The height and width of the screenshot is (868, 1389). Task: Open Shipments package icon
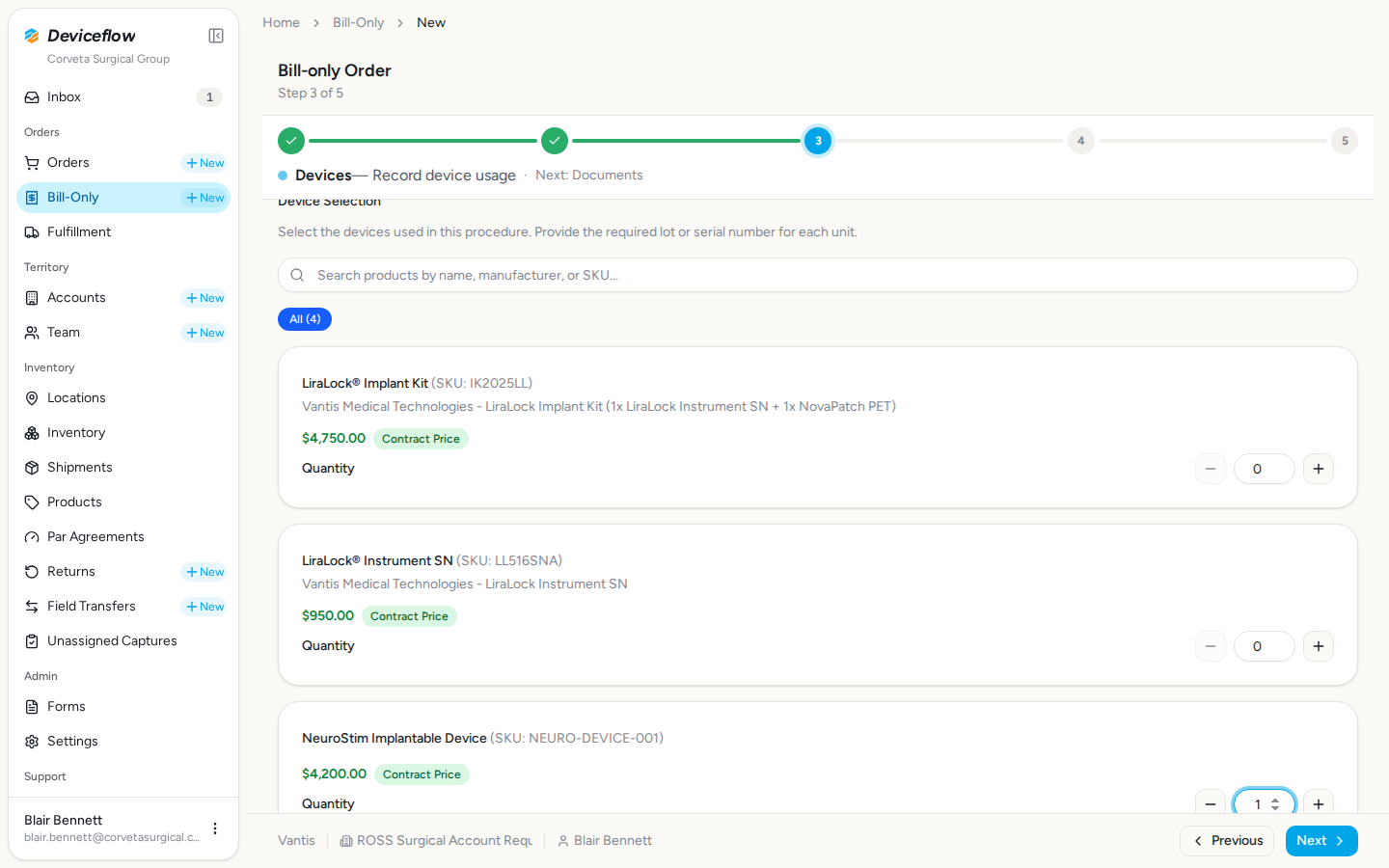(32, 468)
